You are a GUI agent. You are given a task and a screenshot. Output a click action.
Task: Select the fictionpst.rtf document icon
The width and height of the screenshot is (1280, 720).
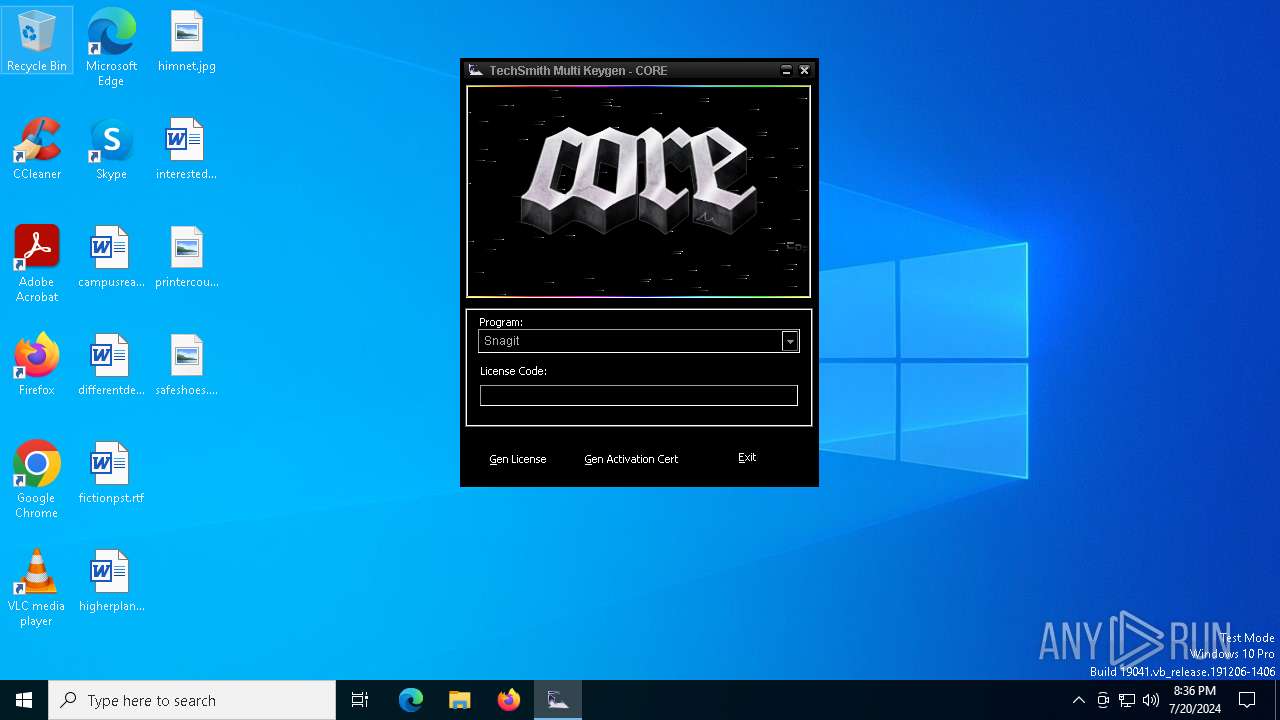111,472
